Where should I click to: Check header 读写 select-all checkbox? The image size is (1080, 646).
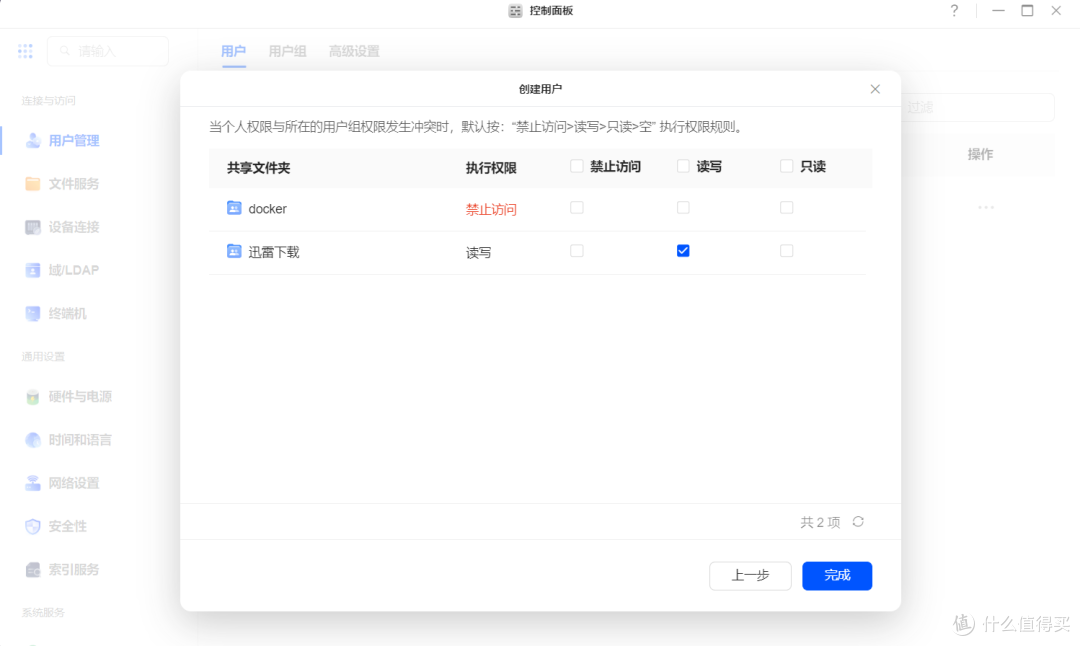tap(683, 166)
